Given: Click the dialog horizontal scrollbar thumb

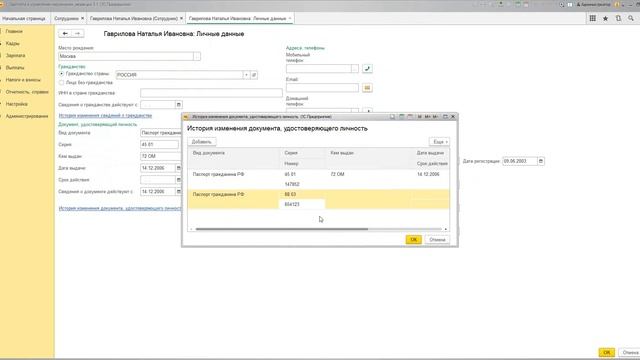Looking at the screenshot, I should pos(282,229).
